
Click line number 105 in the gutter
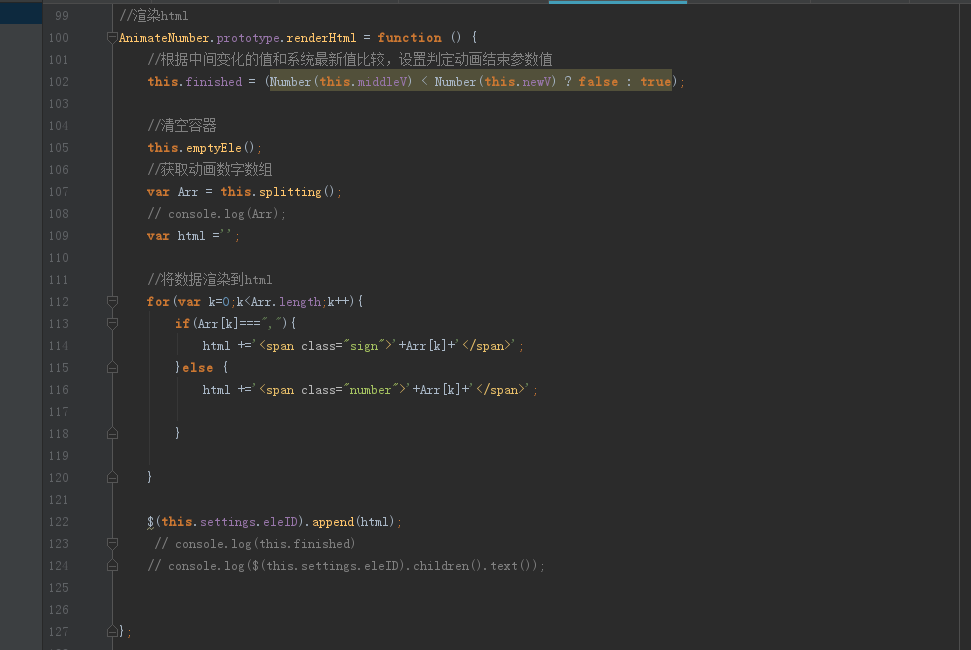click(59, 147)
